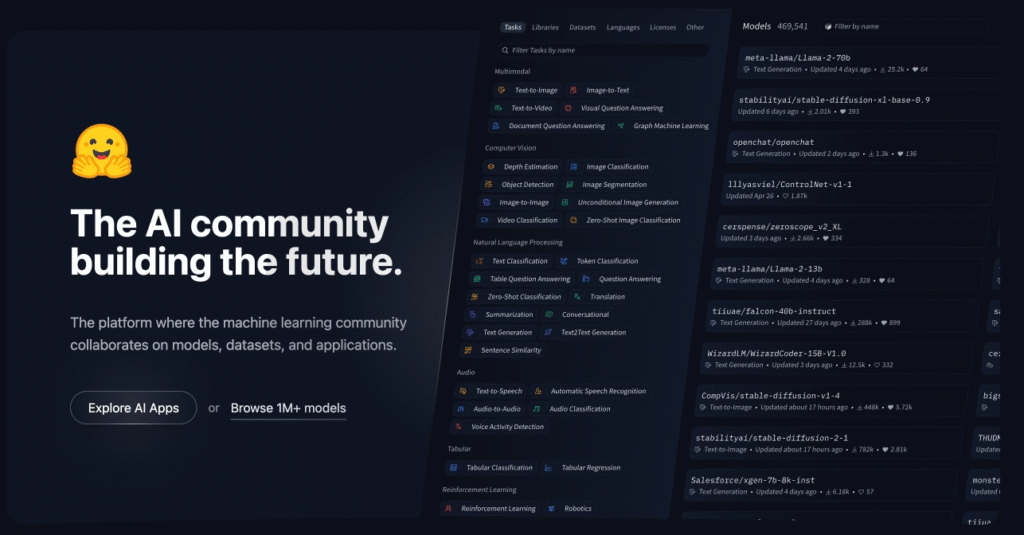
Task: Open the Datasets tab
Action: pyautogui.click(x=583, y=27)
